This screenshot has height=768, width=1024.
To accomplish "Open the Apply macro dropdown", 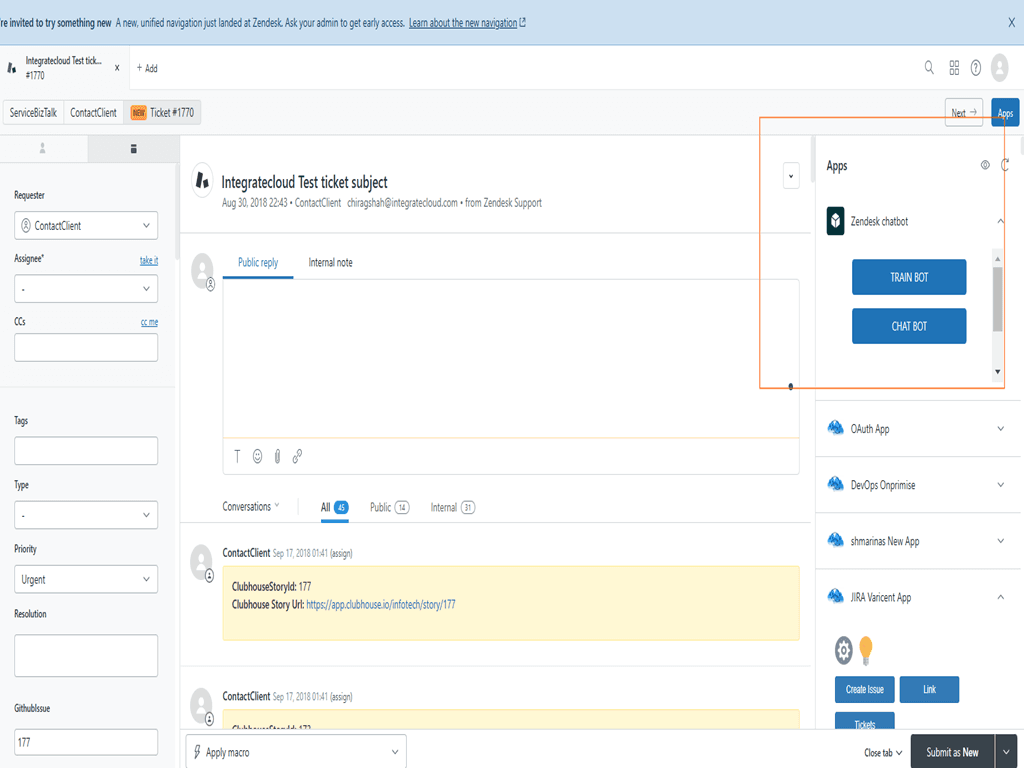I will click(296, 752).
